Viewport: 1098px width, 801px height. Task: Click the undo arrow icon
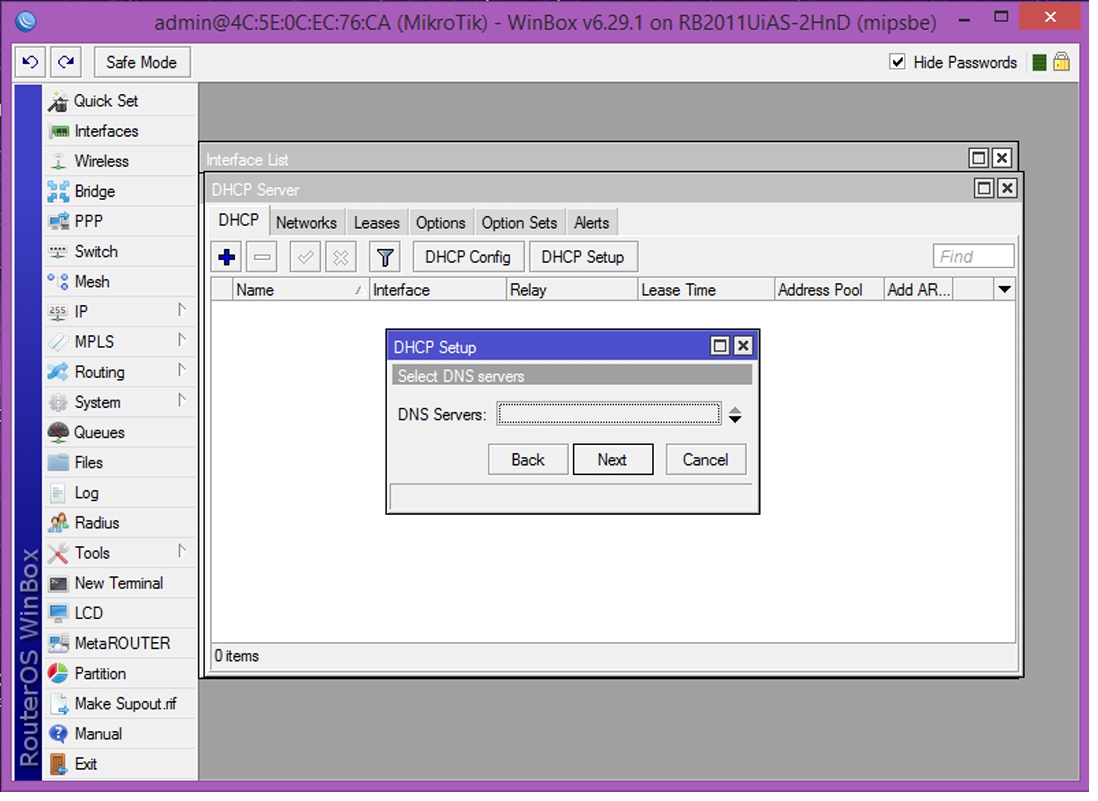pyautogui.click(x=30, y=62)
